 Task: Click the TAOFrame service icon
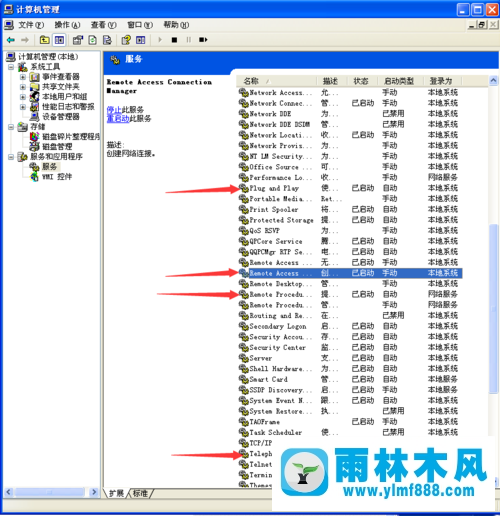pos(243,422)
